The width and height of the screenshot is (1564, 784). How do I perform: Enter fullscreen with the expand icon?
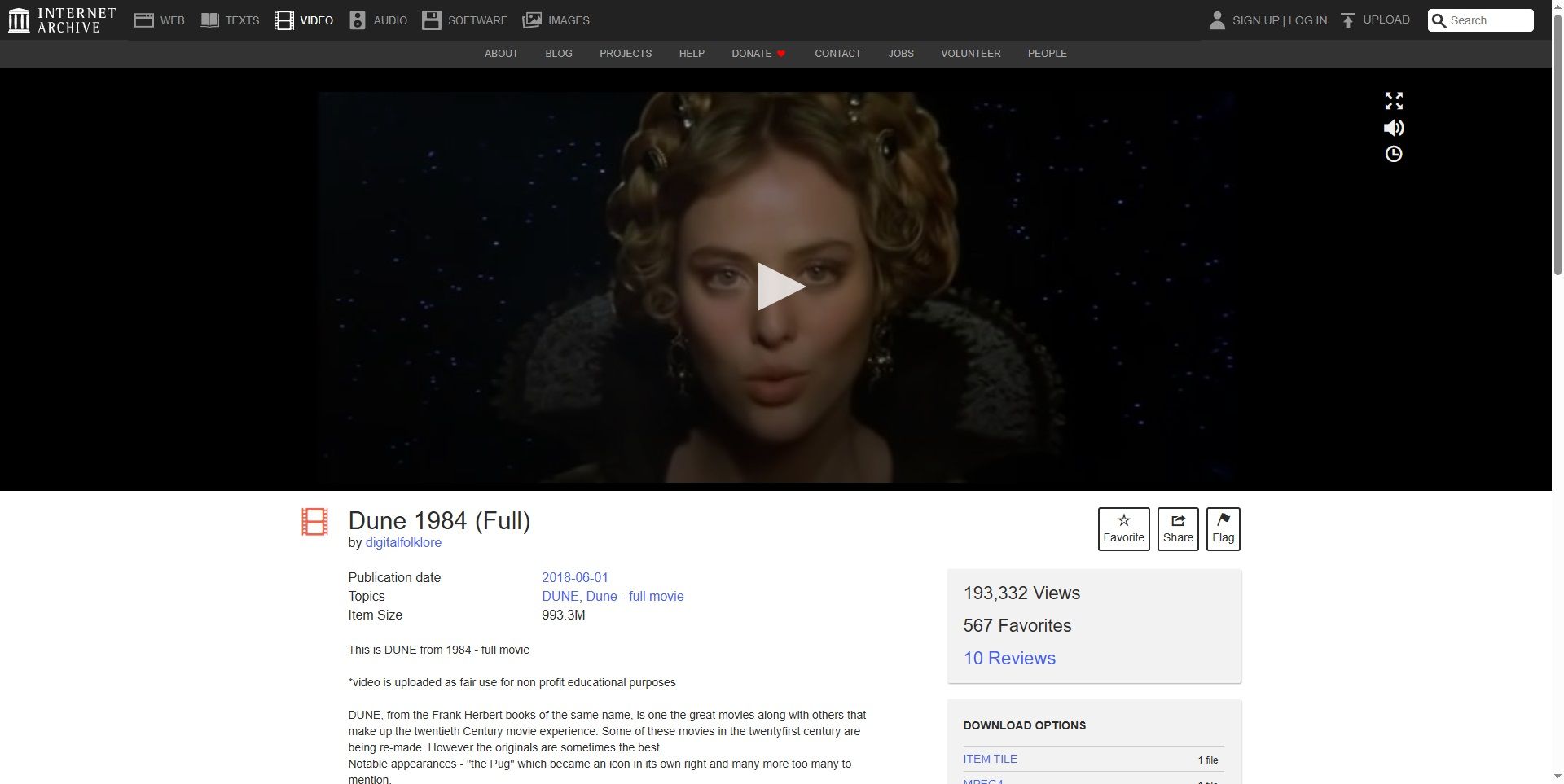pyautogui.click(x=1394, y=101)
